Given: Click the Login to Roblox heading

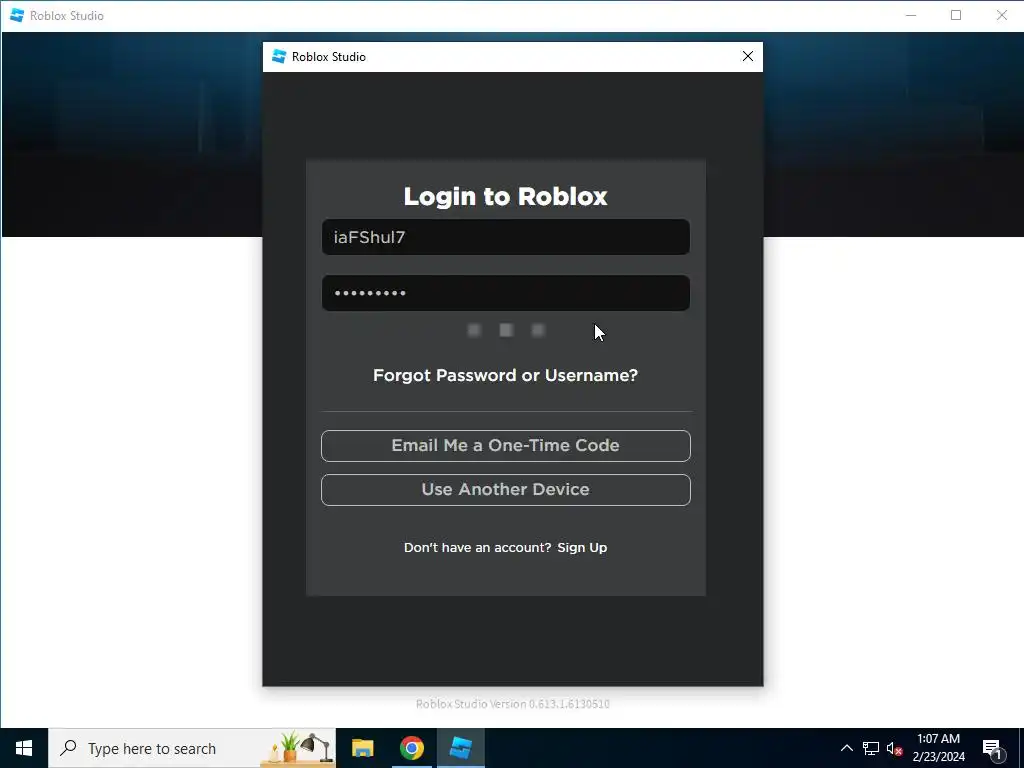Looking at the screenshot, I should point(505,196).
